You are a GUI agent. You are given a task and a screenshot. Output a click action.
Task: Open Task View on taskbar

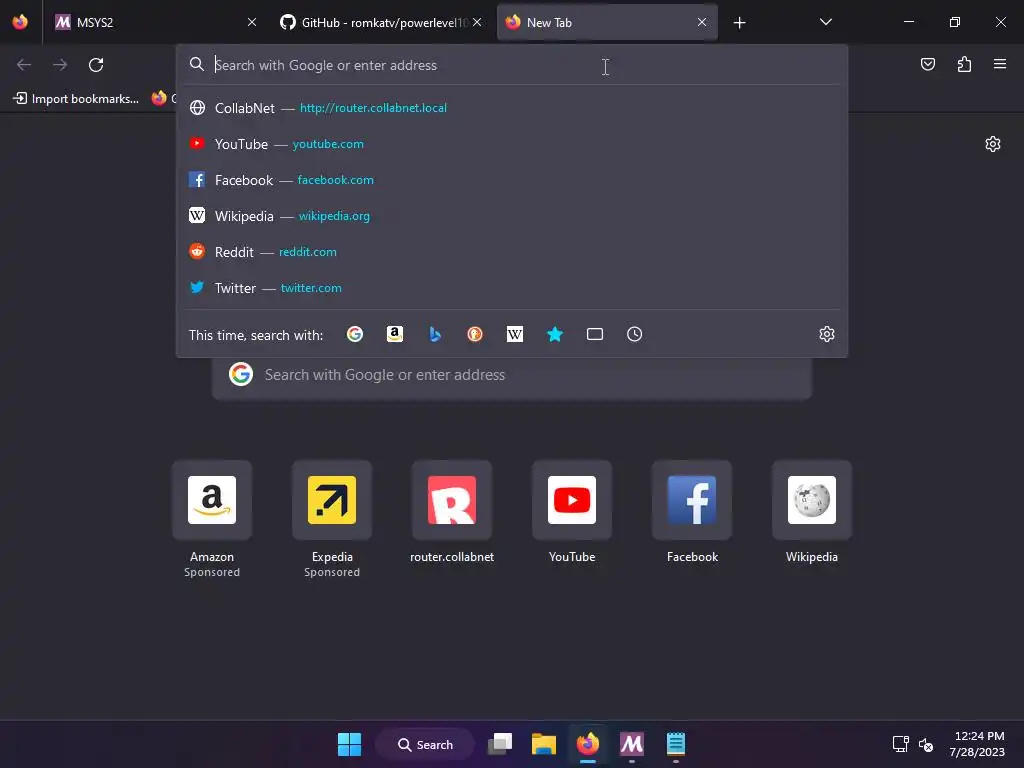coord(500,744)
